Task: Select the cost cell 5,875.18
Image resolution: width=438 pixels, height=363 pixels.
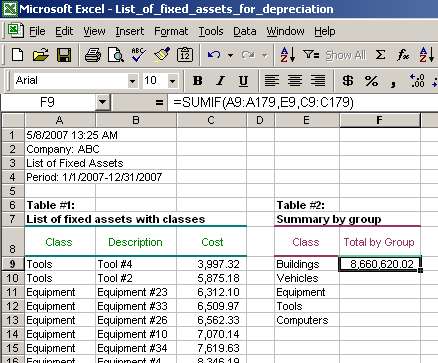Action: (211, 278)
